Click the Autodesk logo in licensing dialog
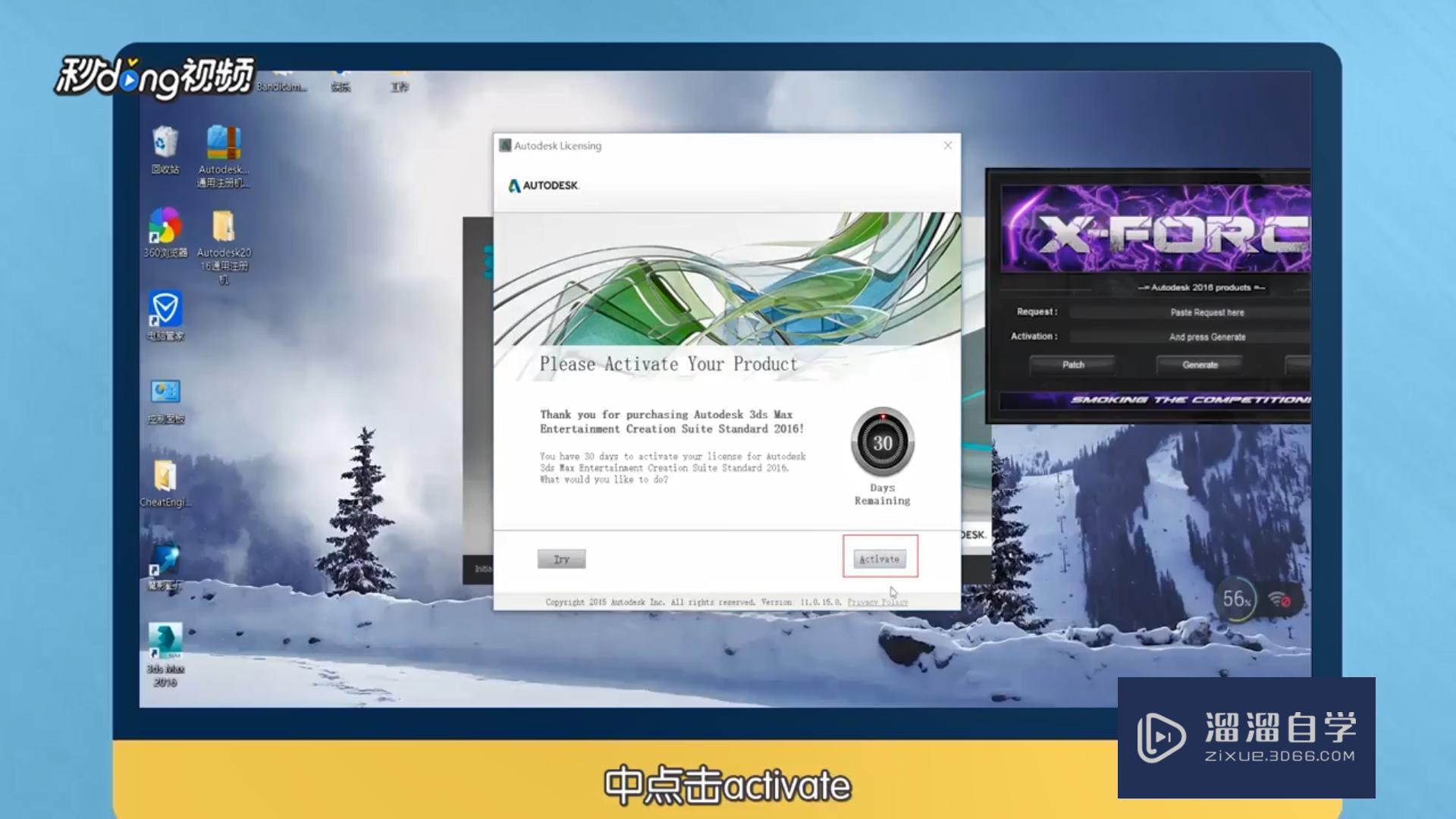The width and height of the screenshot is (1456, 819). (x=543, y=185)
